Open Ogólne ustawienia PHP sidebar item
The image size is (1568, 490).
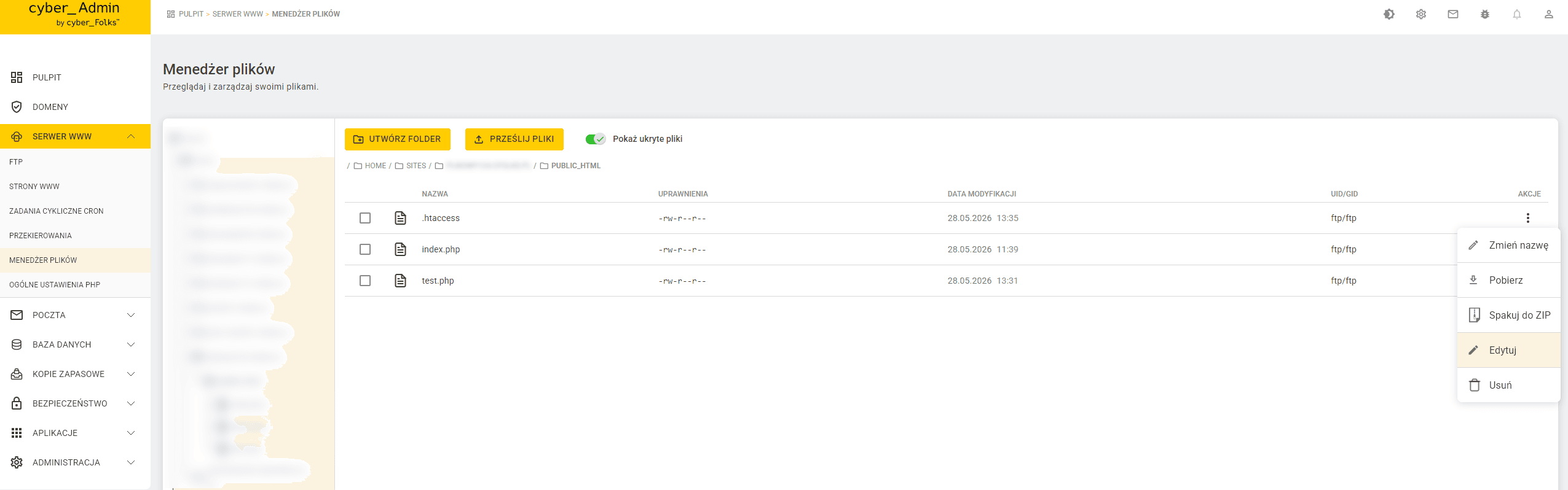pyautogui.click(x=75, y=285)
